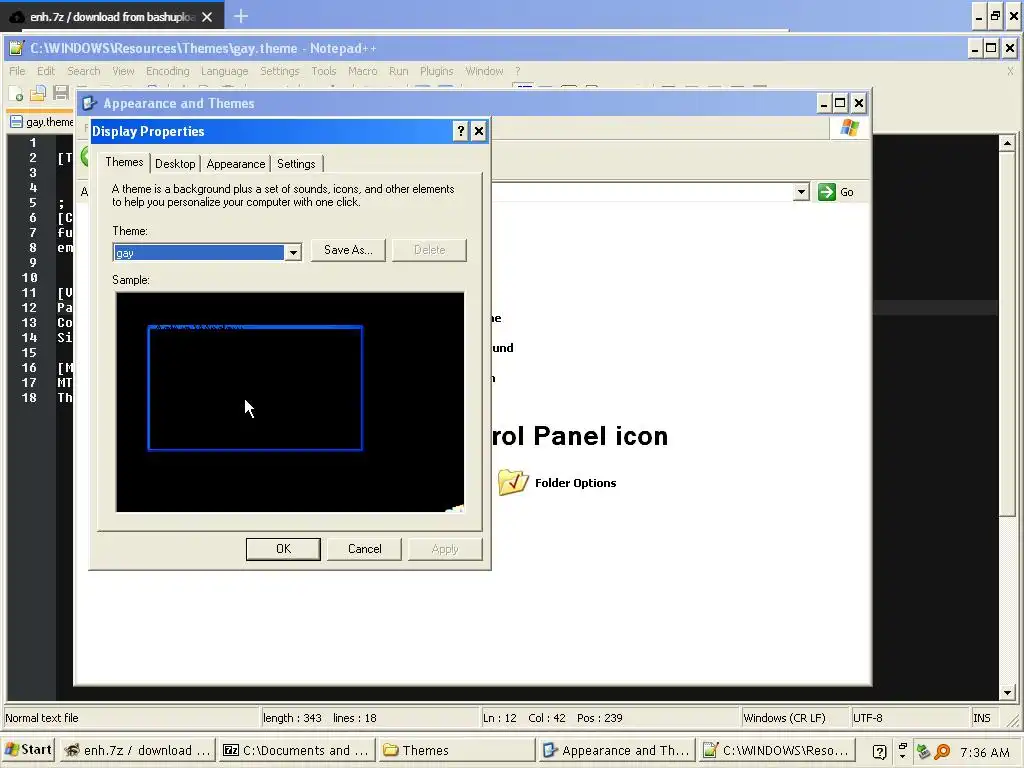1024x768 pixels.
Task: Open the address bar dropdown arrow
Action: click(801, 192)
